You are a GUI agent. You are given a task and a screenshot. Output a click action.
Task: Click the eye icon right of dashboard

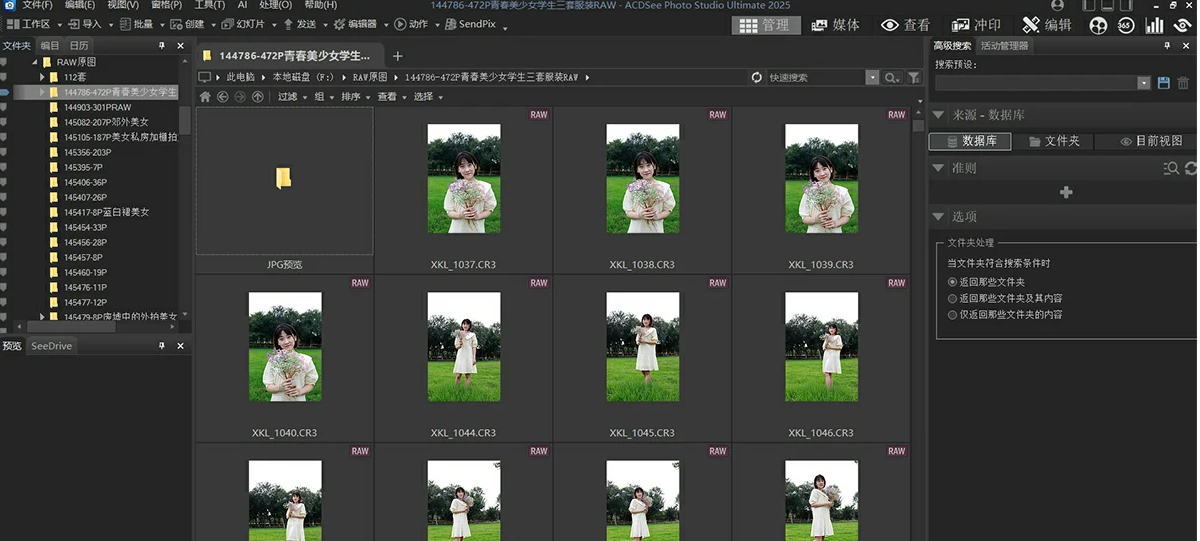click(x=1182, y=25)
